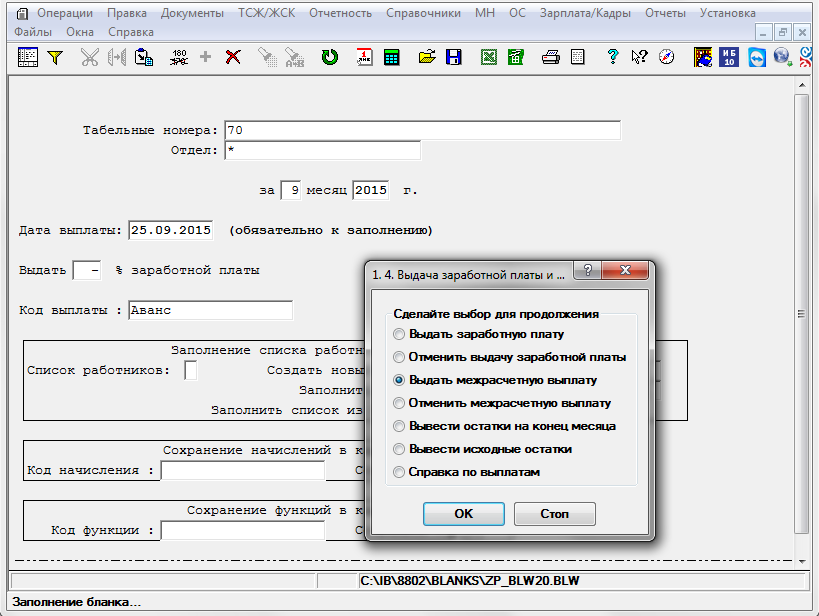819x616 pixels.
Task: Click the yellow filter funnel icon
Action: click(55, 57)
